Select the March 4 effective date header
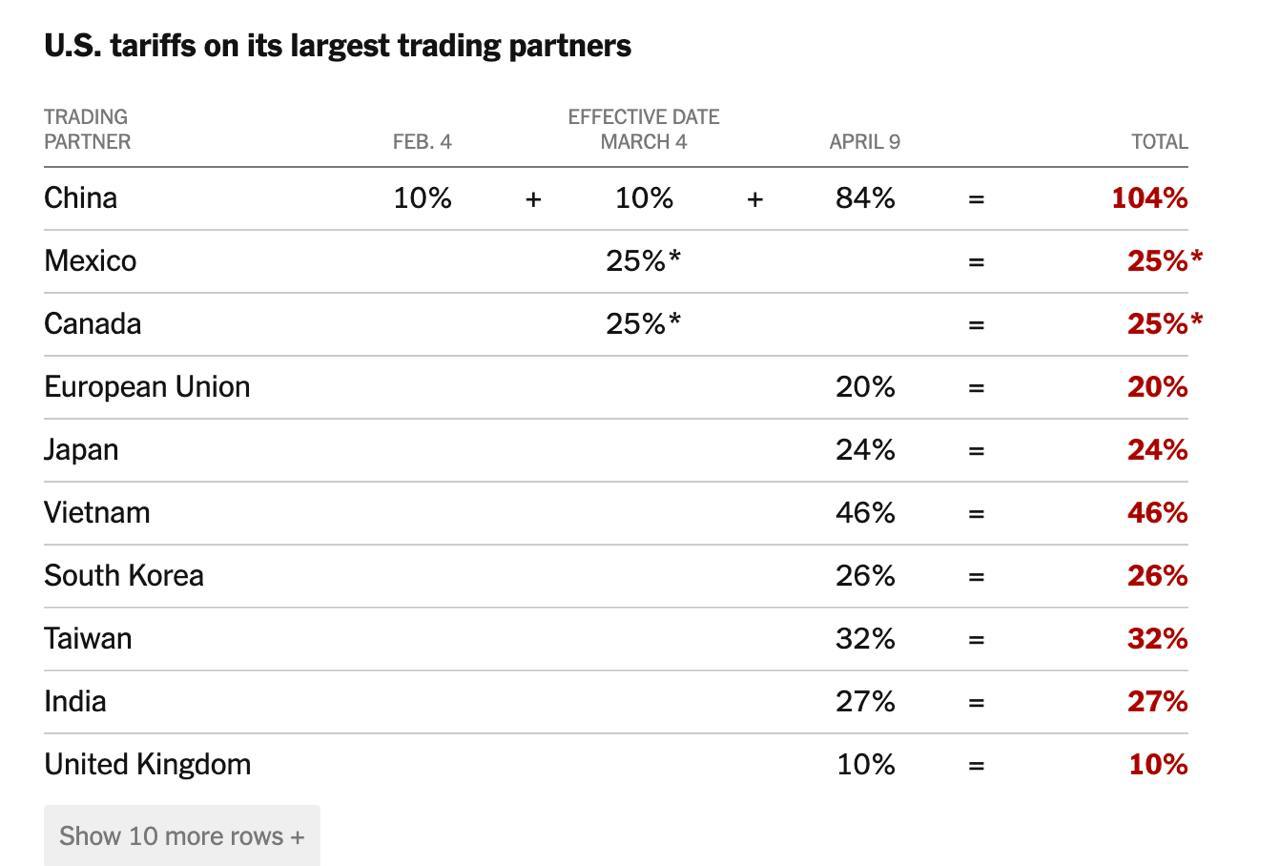Screen dimensions: 1280x866 (x=643, y=142)
